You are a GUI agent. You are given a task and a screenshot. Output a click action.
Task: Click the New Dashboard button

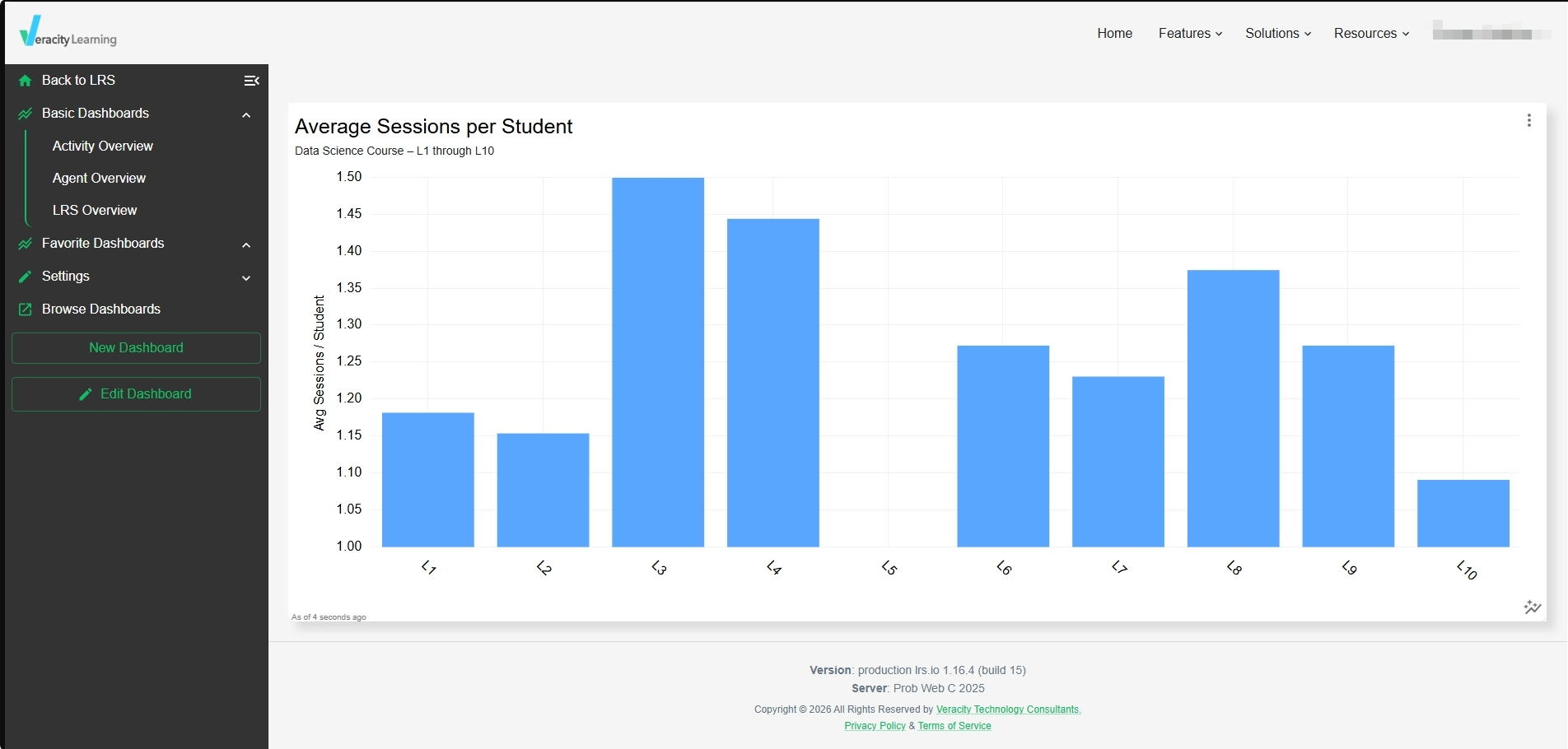tap(136, 348)
